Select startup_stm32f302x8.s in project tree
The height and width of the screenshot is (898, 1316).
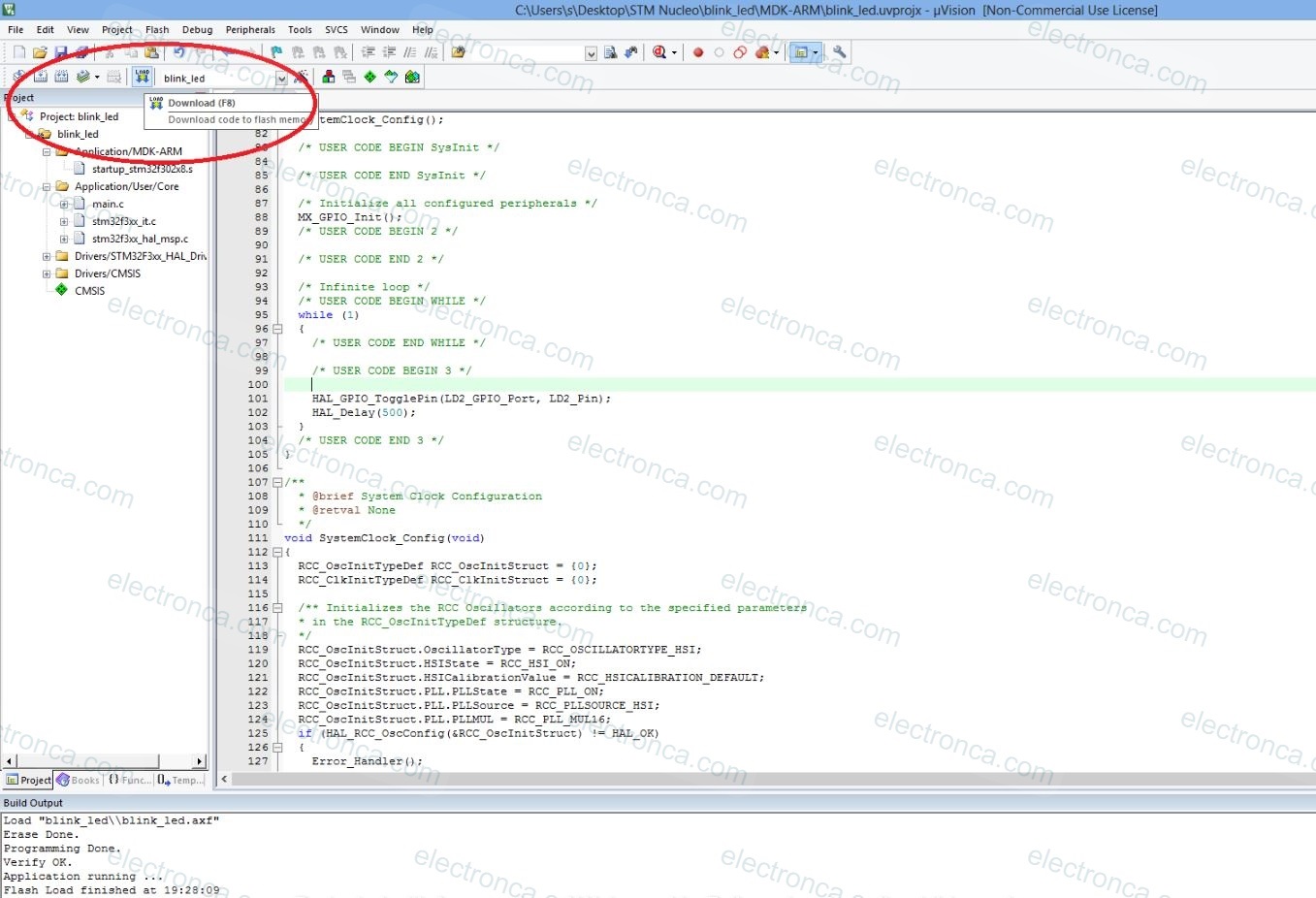coord(142,169)
